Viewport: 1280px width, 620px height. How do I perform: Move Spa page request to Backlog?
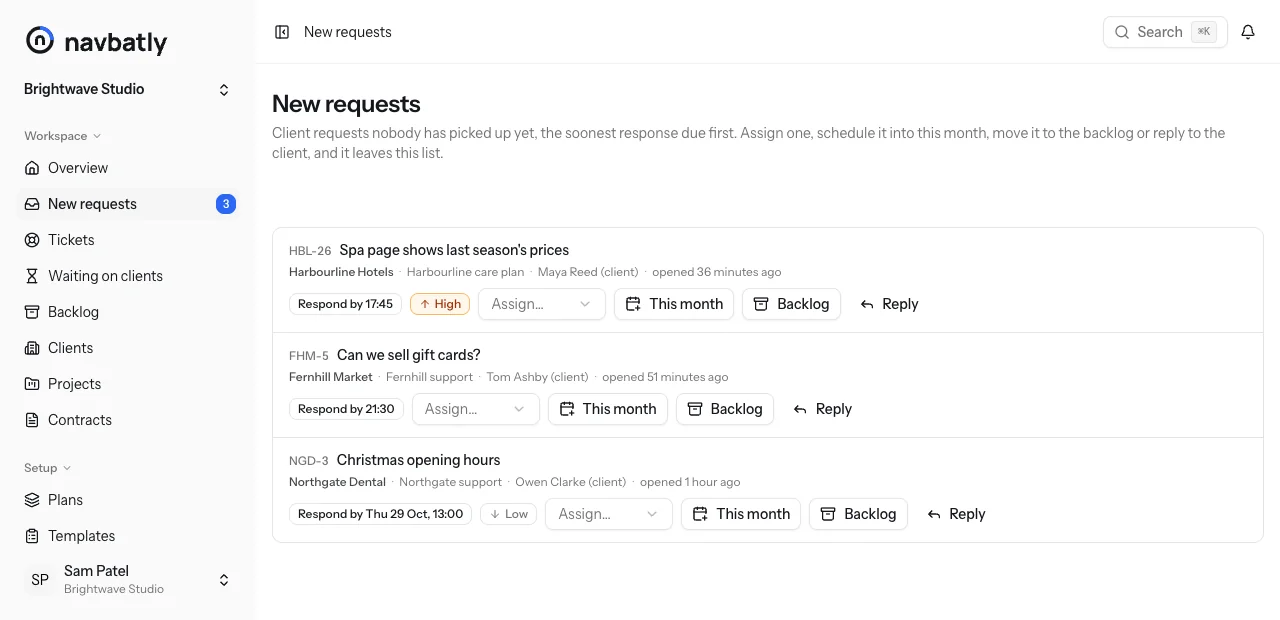click(791, 304)
